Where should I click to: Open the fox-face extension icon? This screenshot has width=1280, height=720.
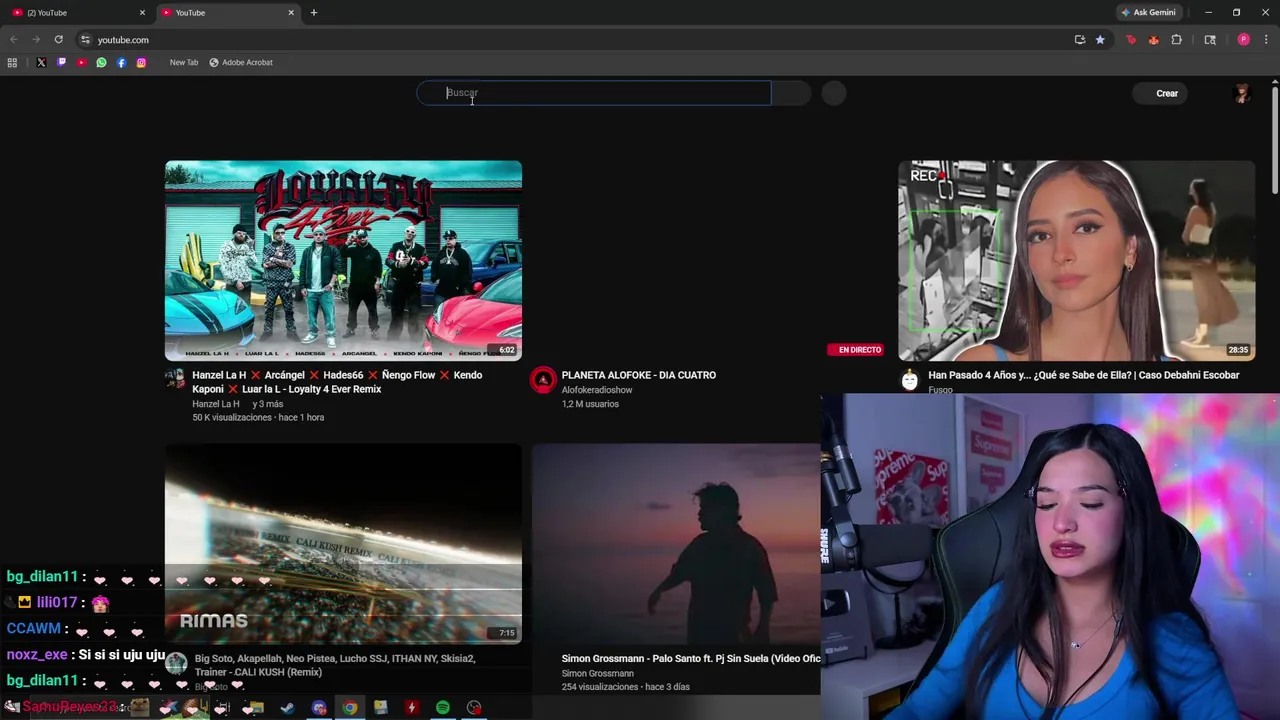[x=1153, y=40]
